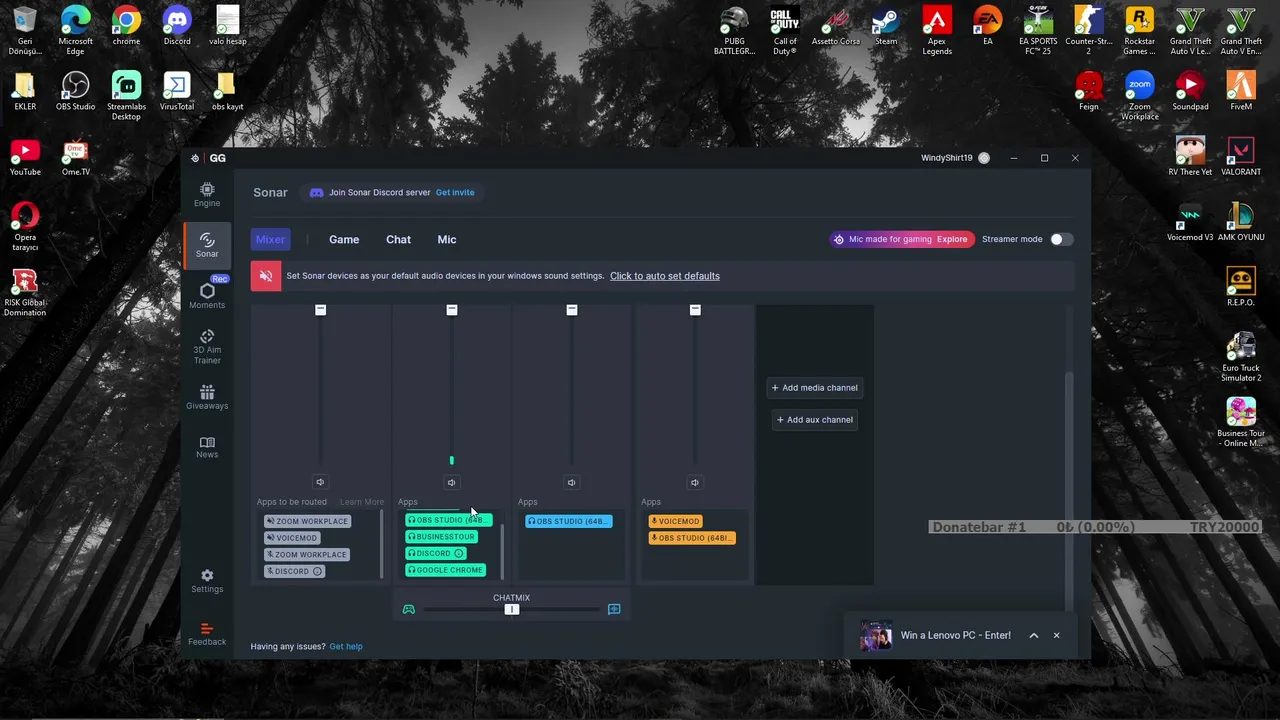
Task: Select VOICEMOD in apps to be routed list
Action: 292,538
